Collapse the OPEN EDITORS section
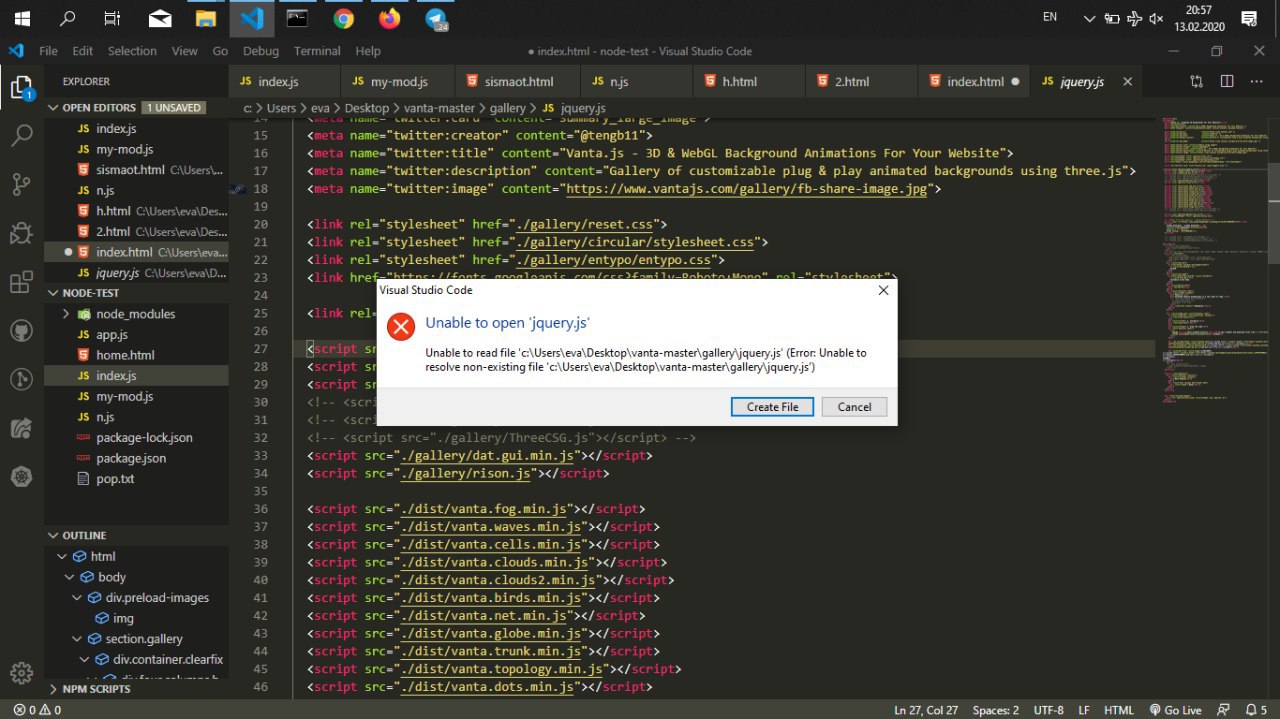 click(x=54, y=107)
